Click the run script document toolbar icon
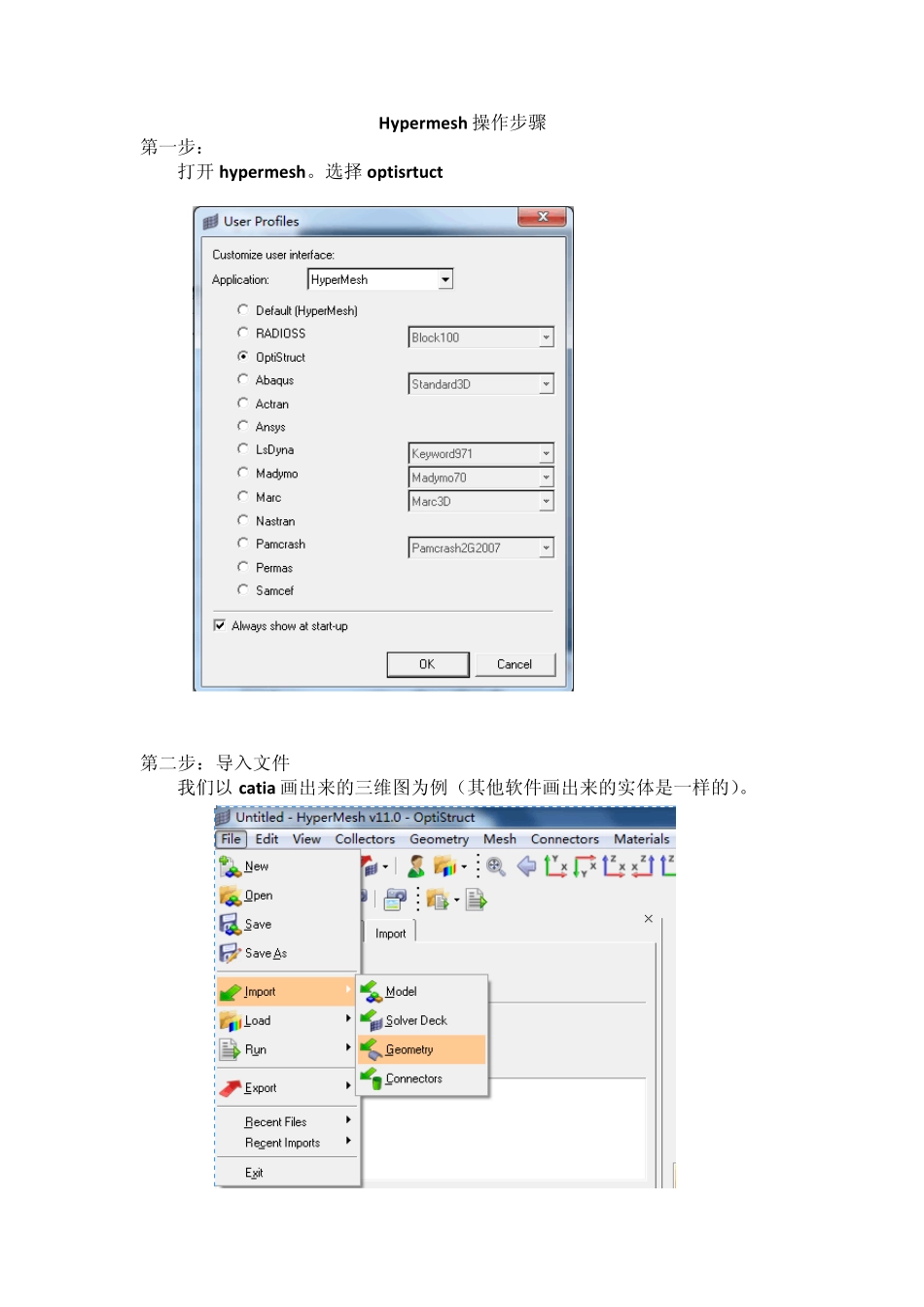 tap(476, 901)
